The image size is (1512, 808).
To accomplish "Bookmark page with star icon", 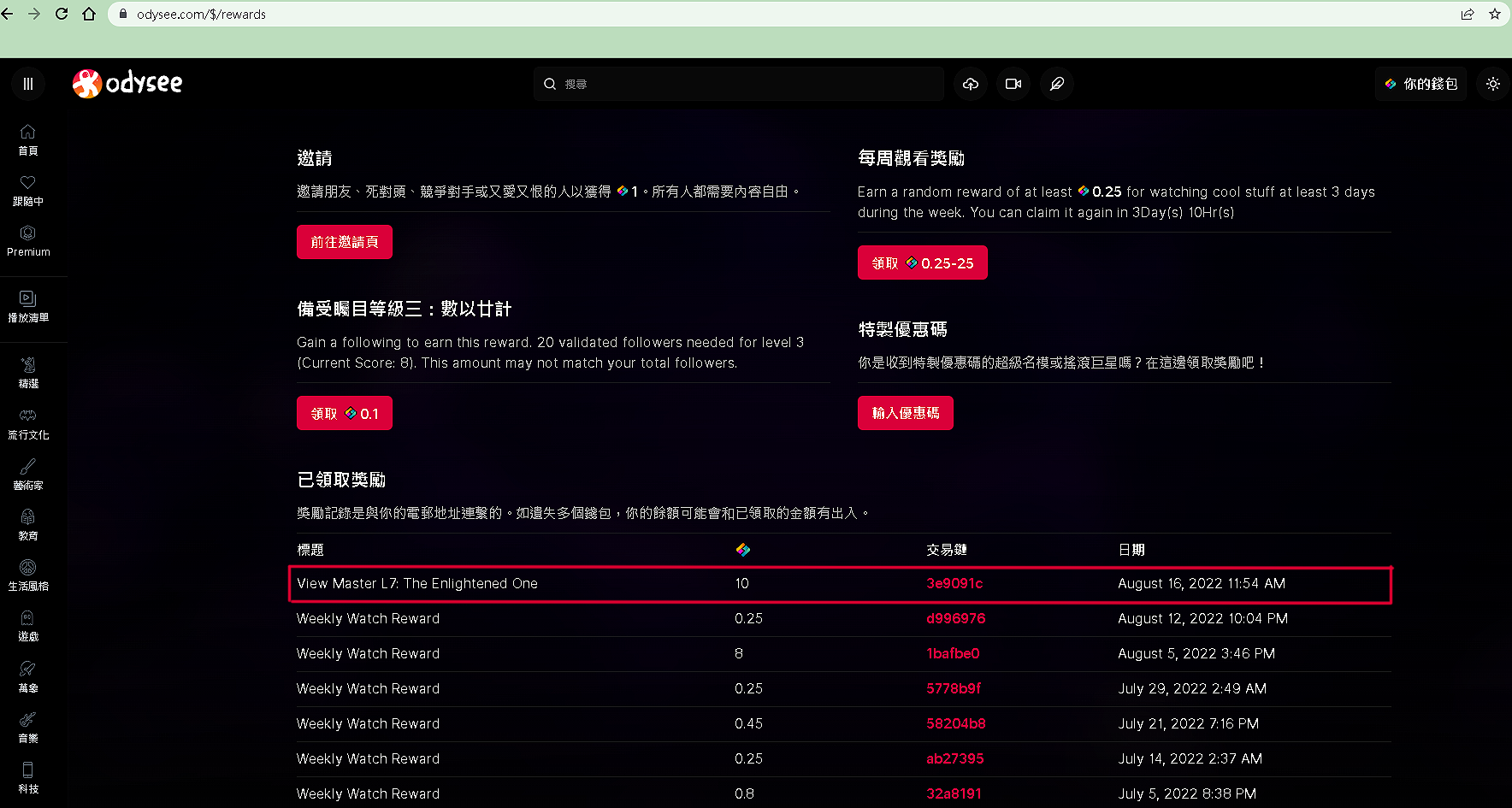I will pyautogui.click(x=1495, y=14).
